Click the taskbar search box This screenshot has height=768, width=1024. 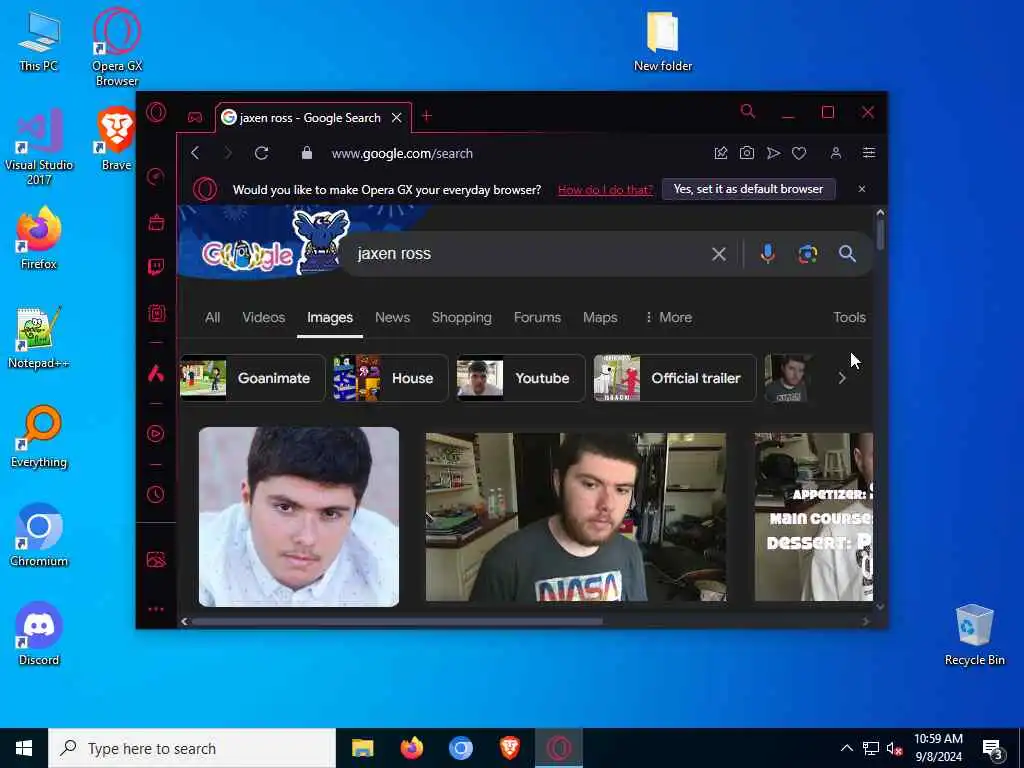[x=192, y=748]
